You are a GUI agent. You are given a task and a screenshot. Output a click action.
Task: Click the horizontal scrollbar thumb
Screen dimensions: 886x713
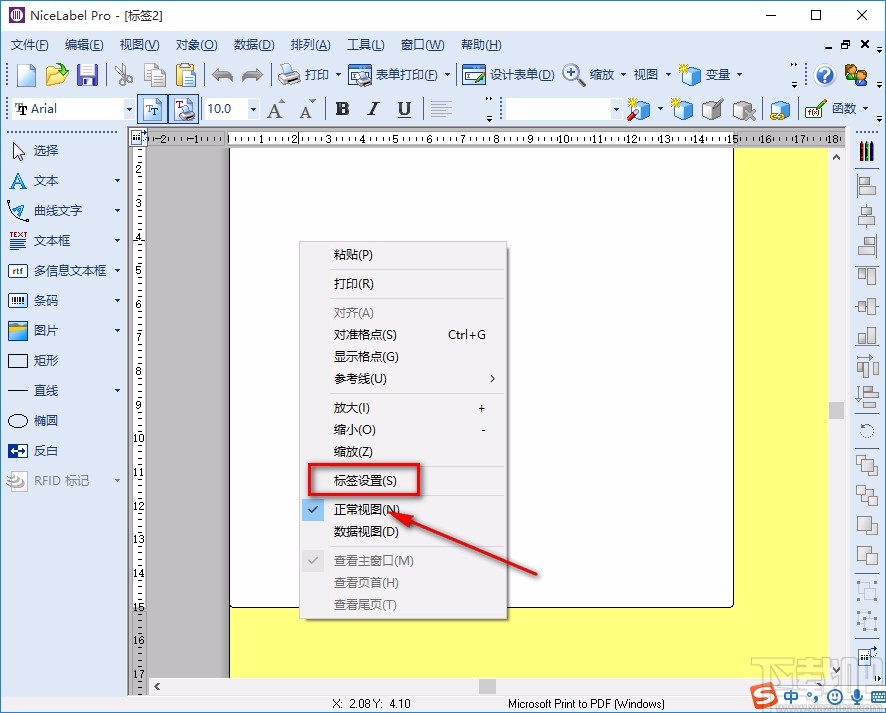point(487,686)
